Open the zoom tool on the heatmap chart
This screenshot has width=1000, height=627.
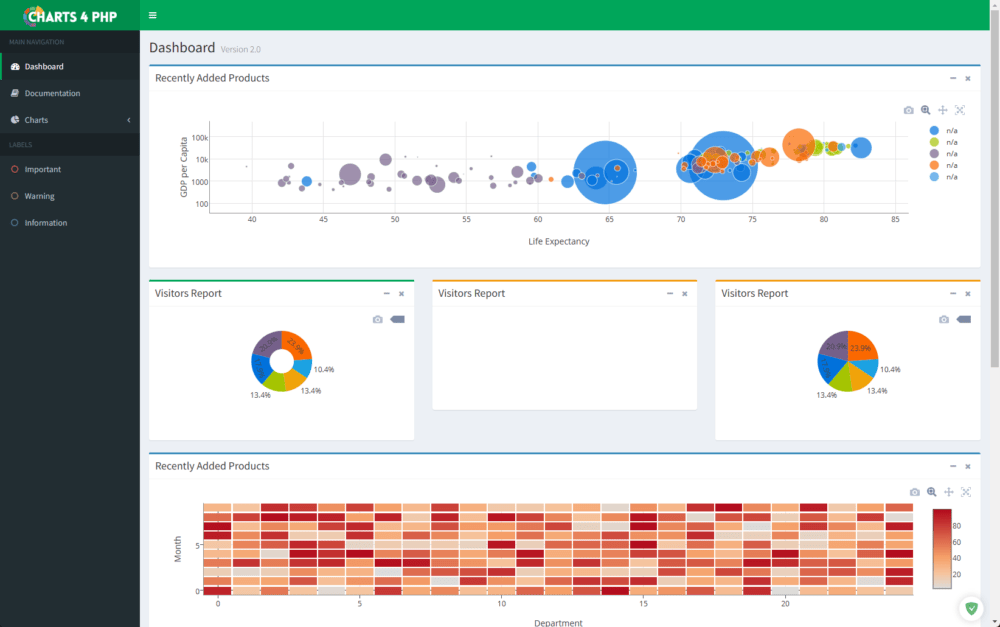click(x=930, y=492)
